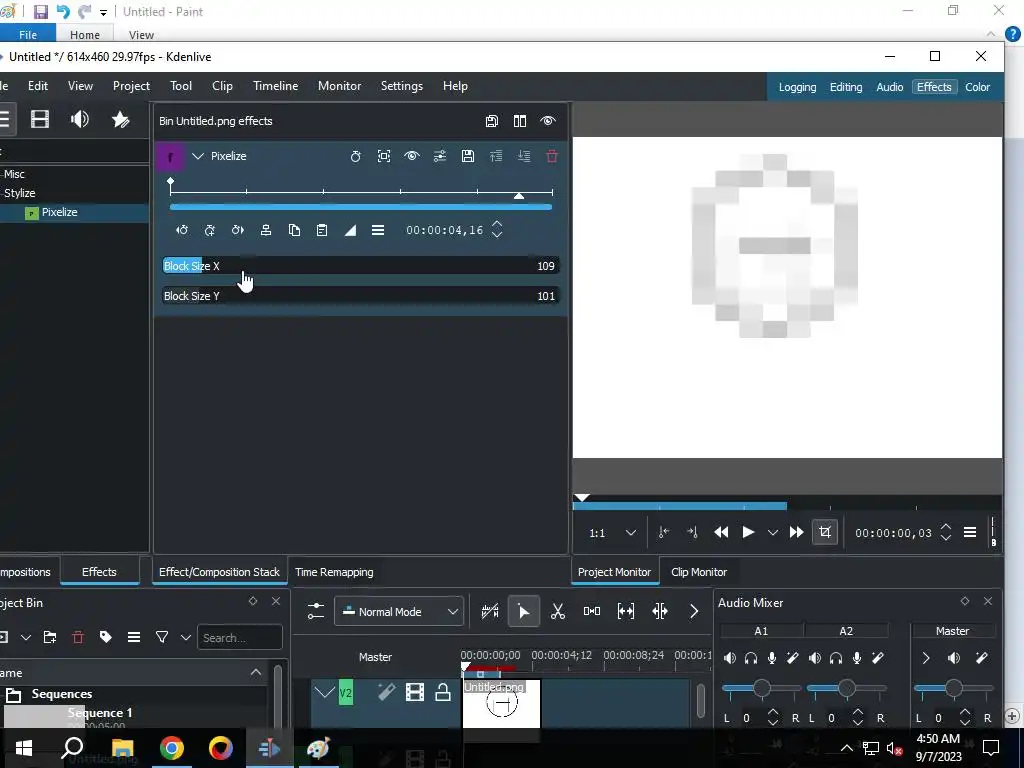The image size is (1024, 768).
Task: Go to previous keyframe icon
Action: 182,230
